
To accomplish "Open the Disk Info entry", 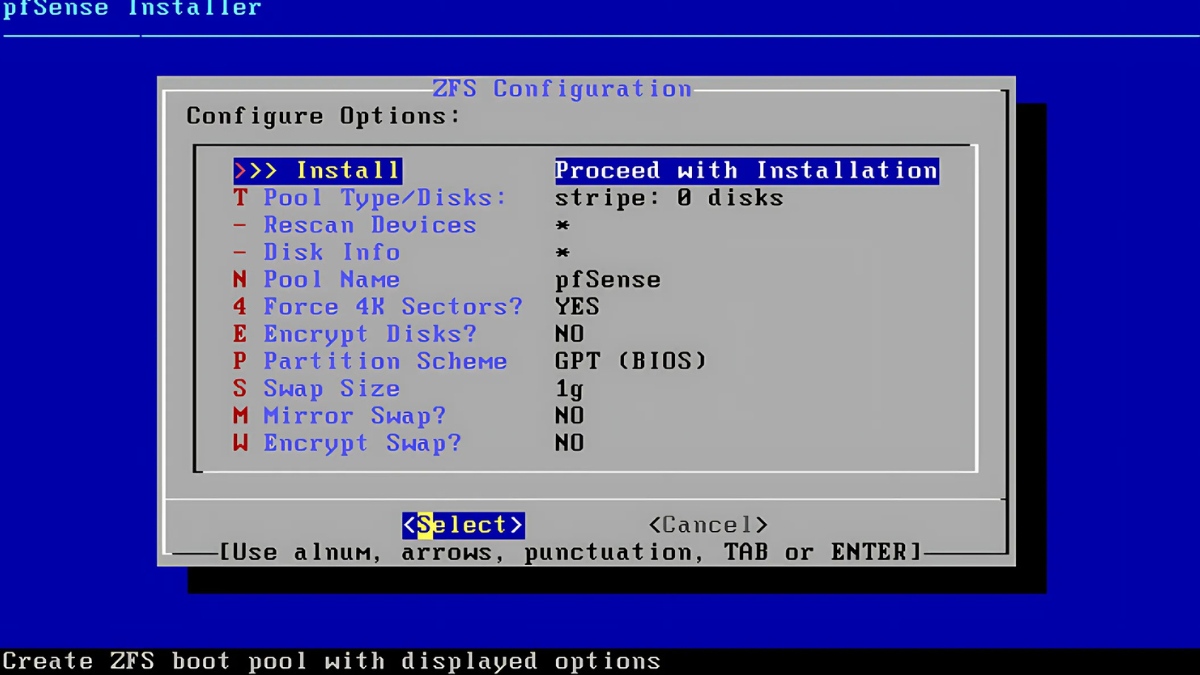I will 317,252.
